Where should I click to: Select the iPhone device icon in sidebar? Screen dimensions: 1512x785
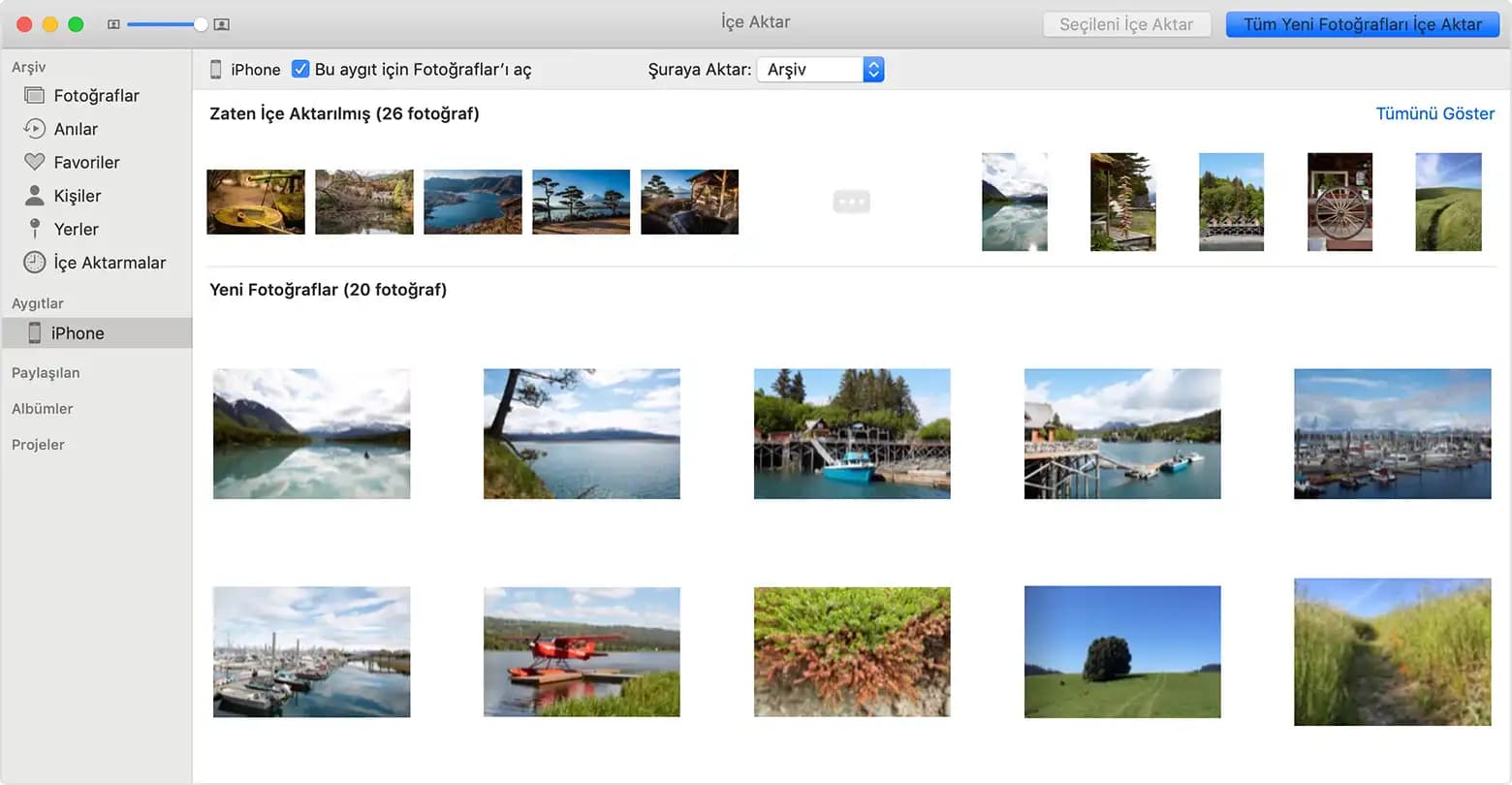35,333
